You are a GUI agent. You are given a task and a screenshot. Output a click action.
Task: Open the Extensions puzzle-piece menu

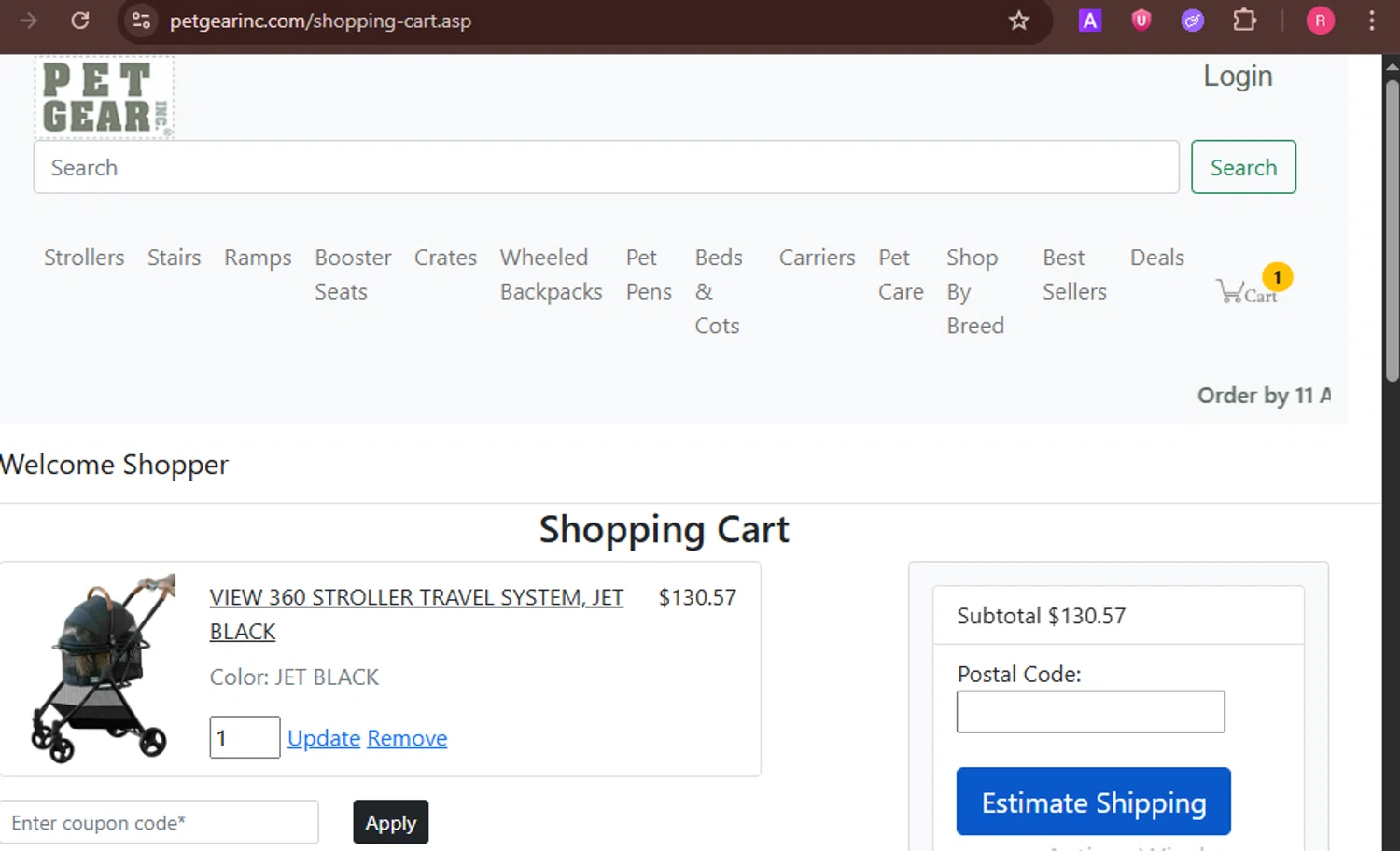[x=1244, y=21]
